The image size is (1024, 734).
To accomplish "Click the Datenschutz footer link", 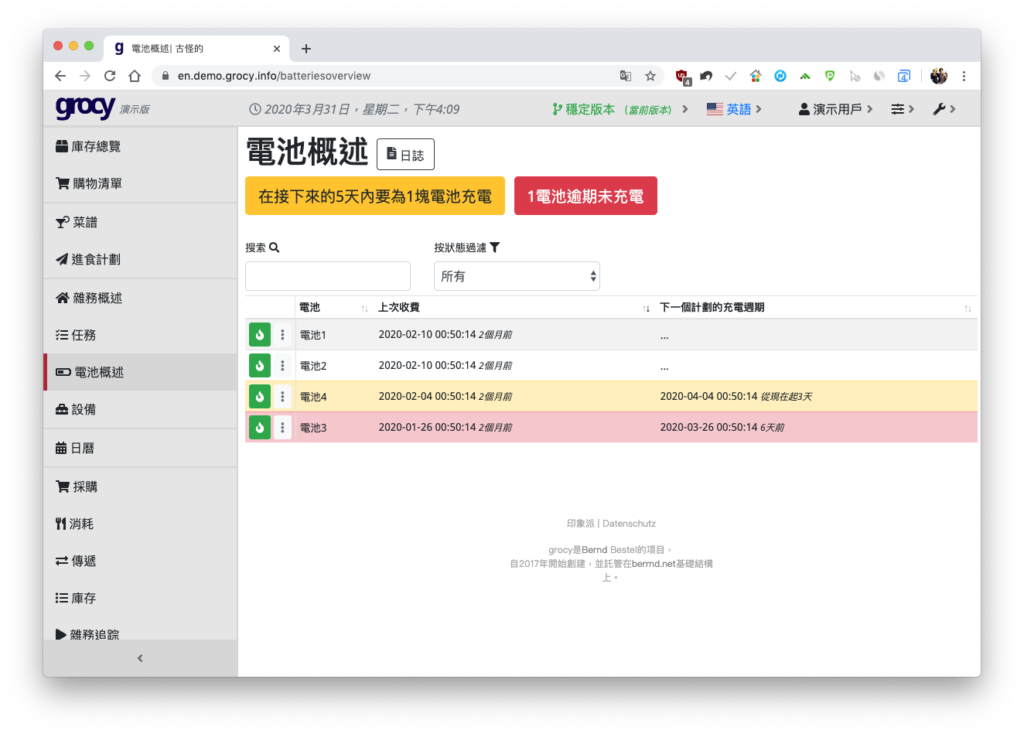I will [x=629, y=524].
